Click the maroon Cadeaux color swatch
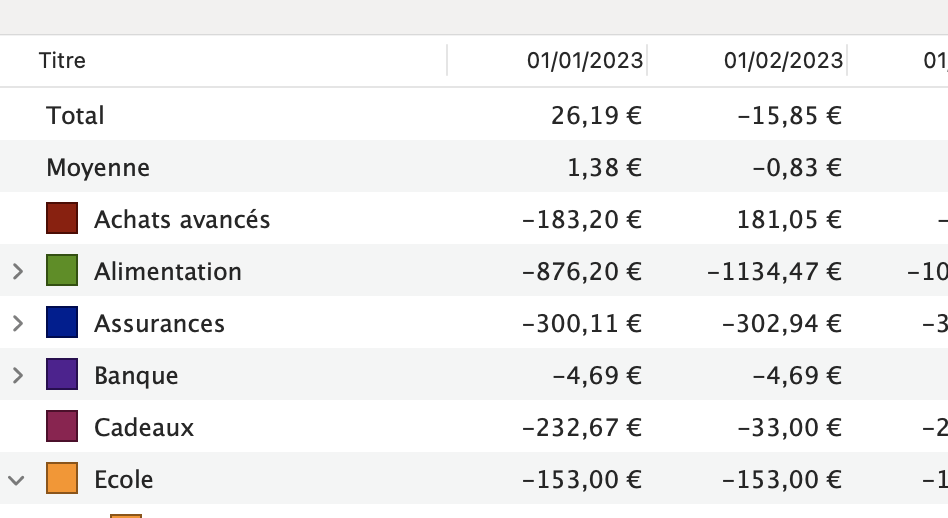This screenshot has width=948, height=518. click(62, 426)
